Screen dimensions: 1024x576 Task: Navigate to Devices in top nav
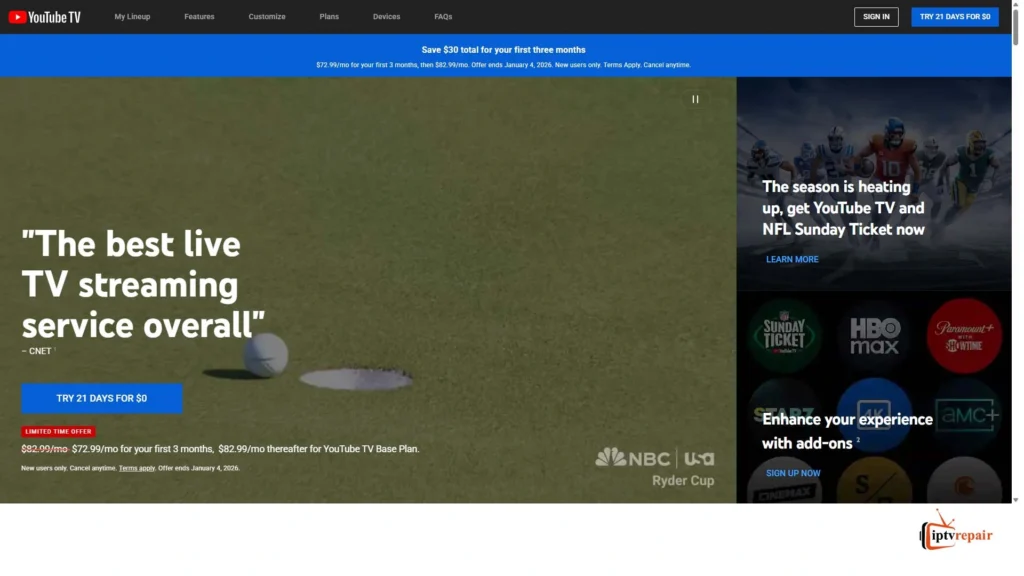click(x=386, y=17)
